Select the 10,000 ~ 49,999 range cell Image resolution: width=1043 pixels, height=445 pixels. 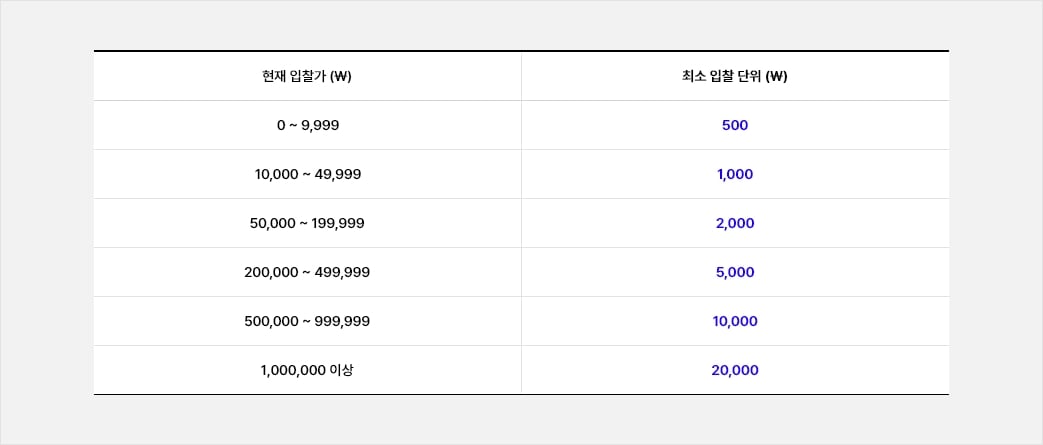[307, 174]
